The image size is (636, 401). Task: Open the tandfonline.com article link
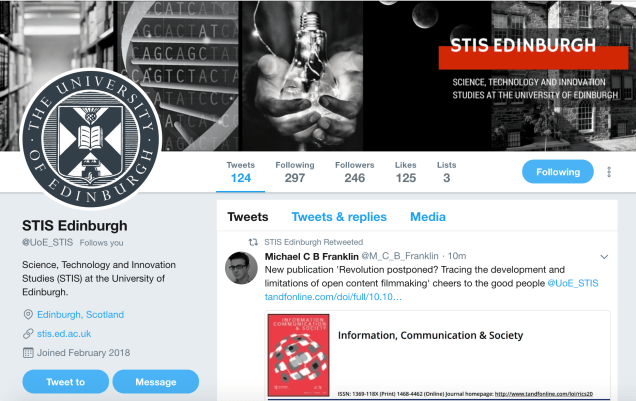tap(333, 297)
